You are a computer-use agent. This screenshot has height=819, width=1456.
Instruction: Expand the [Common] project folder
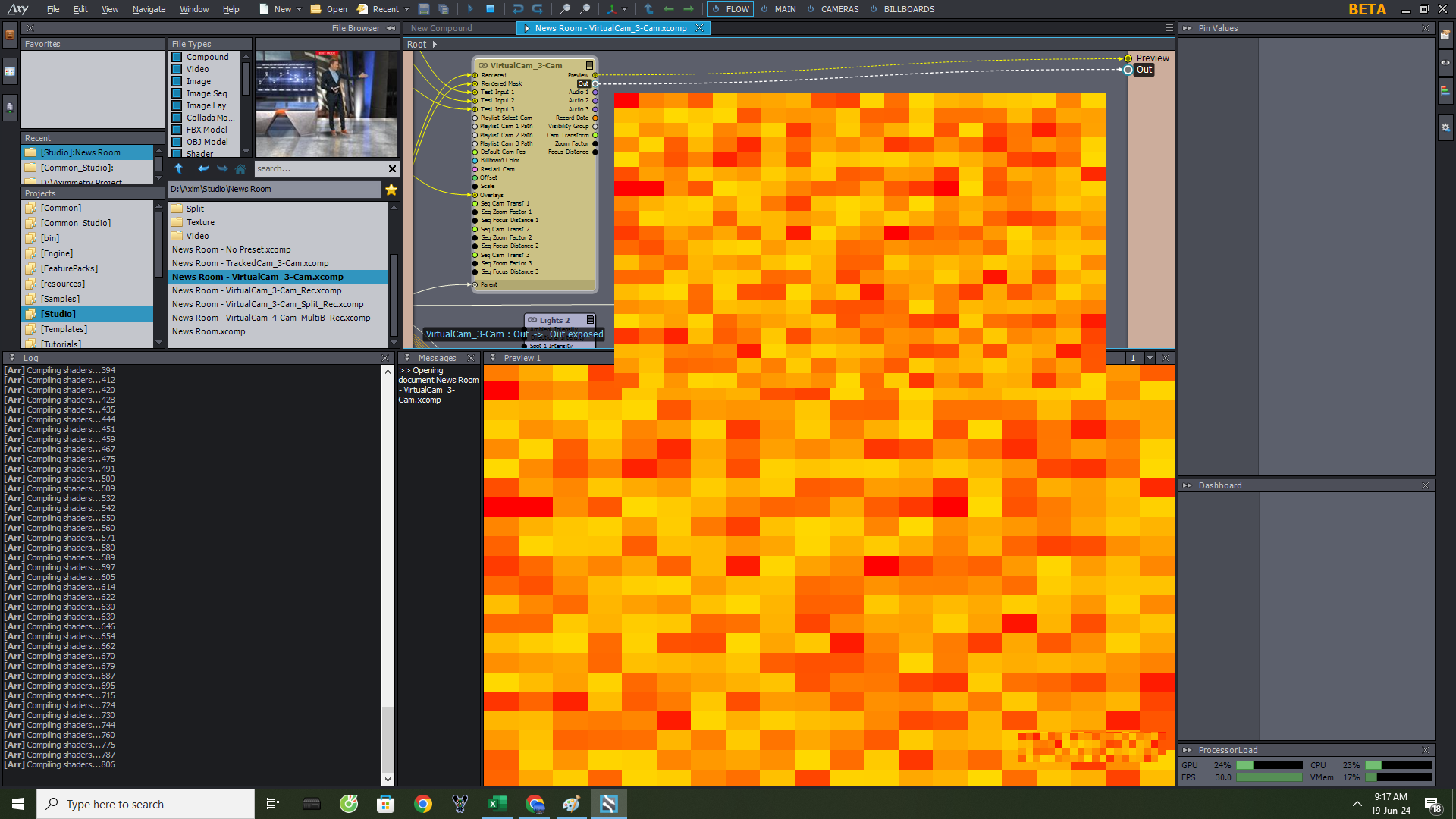pos(60,207)
